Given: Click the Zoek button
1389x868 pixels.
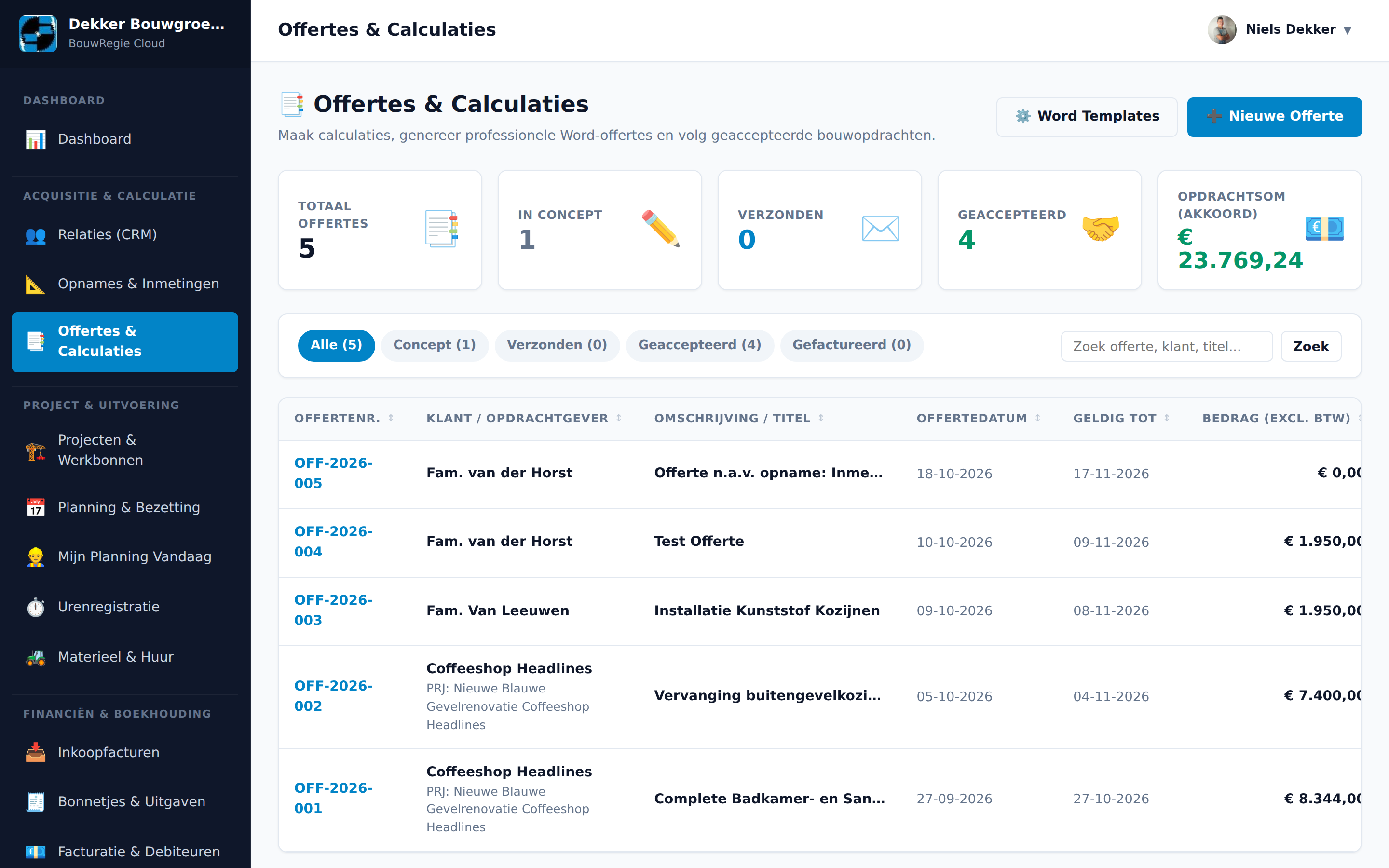Looking at the screenshot, I should (1311, 346).
